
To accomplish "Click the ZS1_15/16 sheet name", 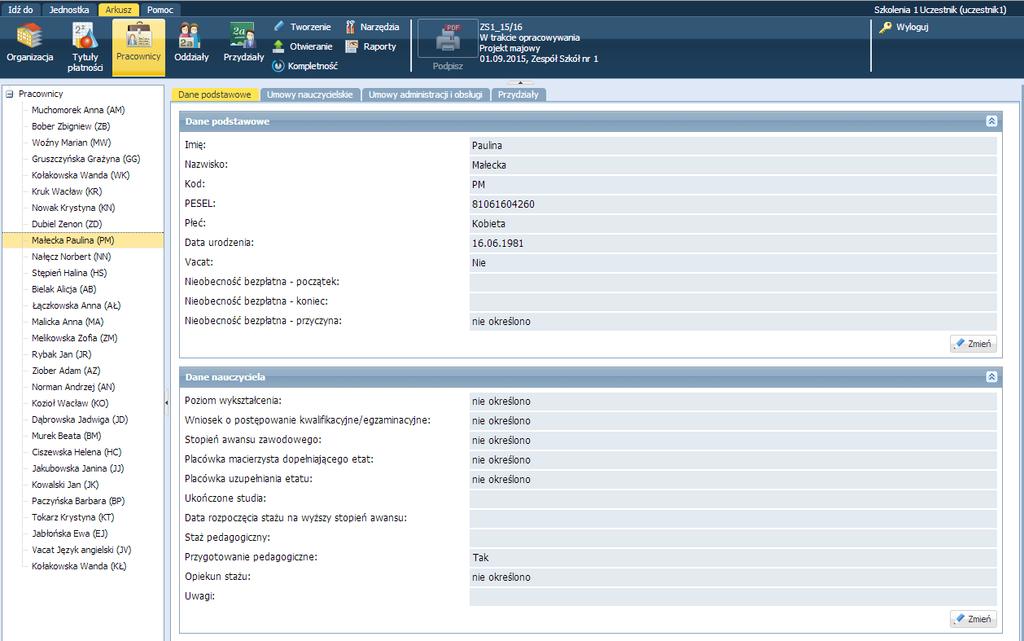I will (x=501, y=27).
